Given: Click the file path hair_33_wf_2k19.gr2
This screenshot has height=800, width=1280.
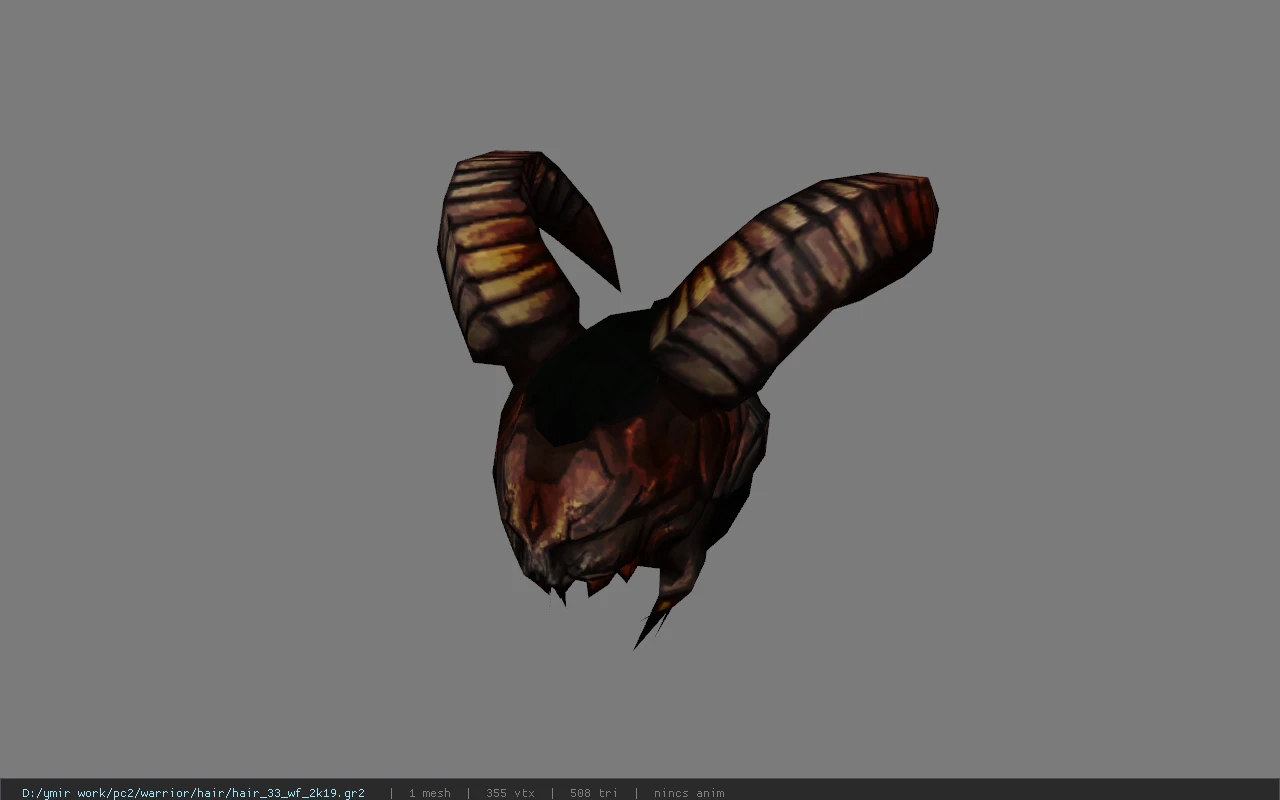Looking at the screenshot, I should click(x=193, y=793).
